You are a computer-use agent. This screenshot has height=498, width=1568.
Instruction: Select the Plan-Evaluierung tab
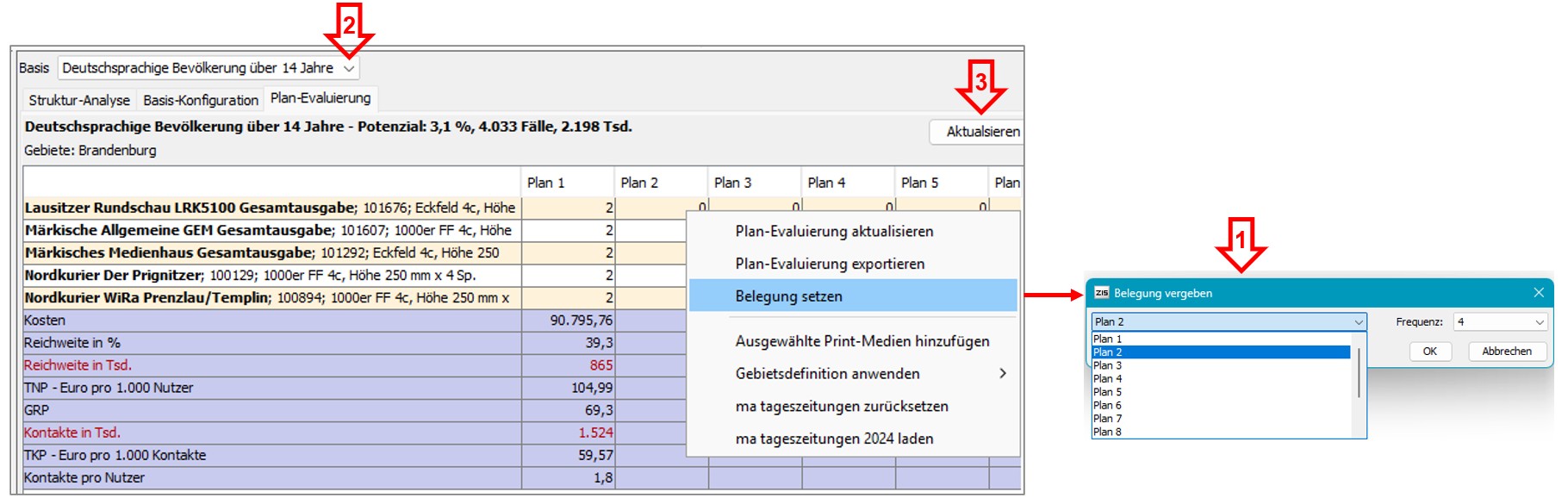320,98
